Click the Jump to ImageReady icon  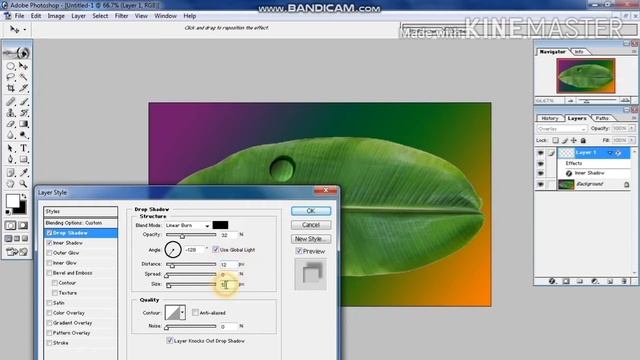17,252
